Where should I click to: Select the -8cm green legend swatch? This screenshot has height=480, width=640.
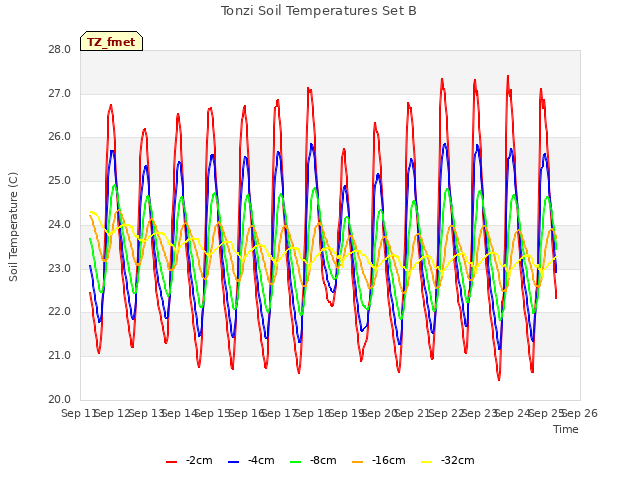point(296,462)
